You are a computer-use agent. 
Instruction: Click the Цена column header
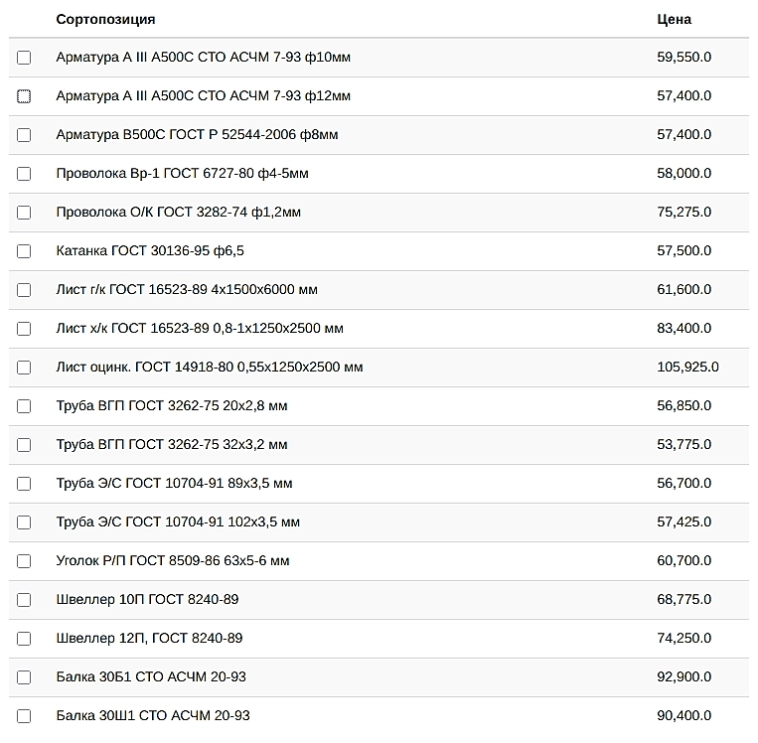(673, 19)
